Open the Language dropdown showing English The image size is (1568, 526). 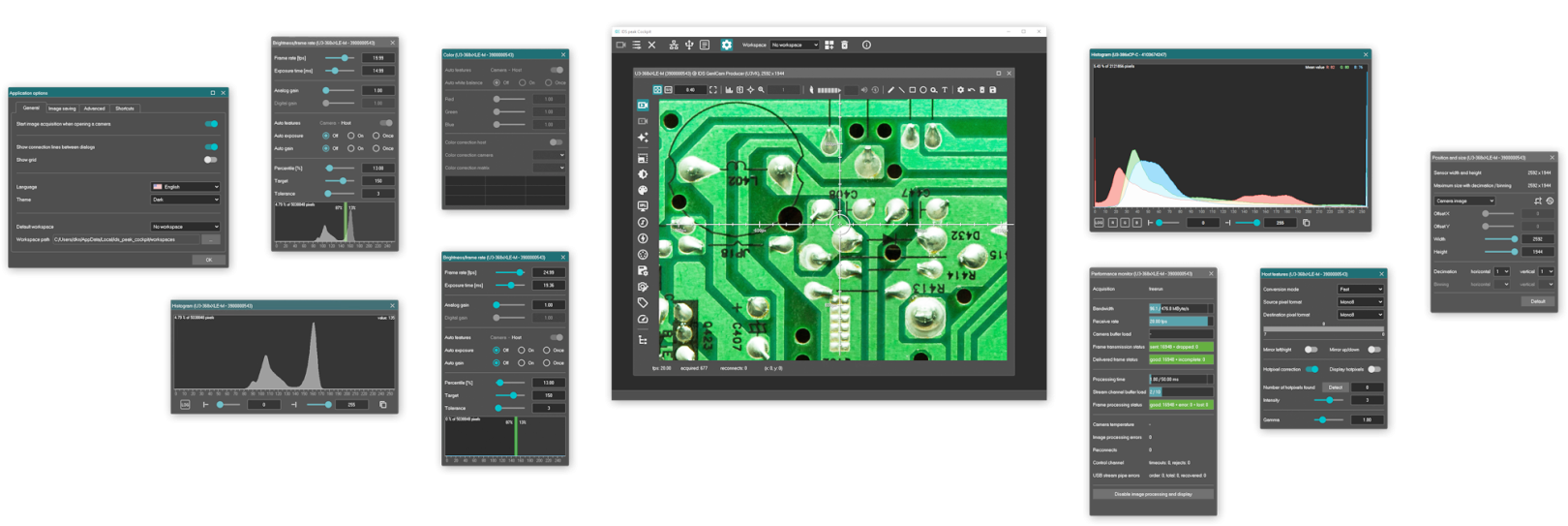185,187
